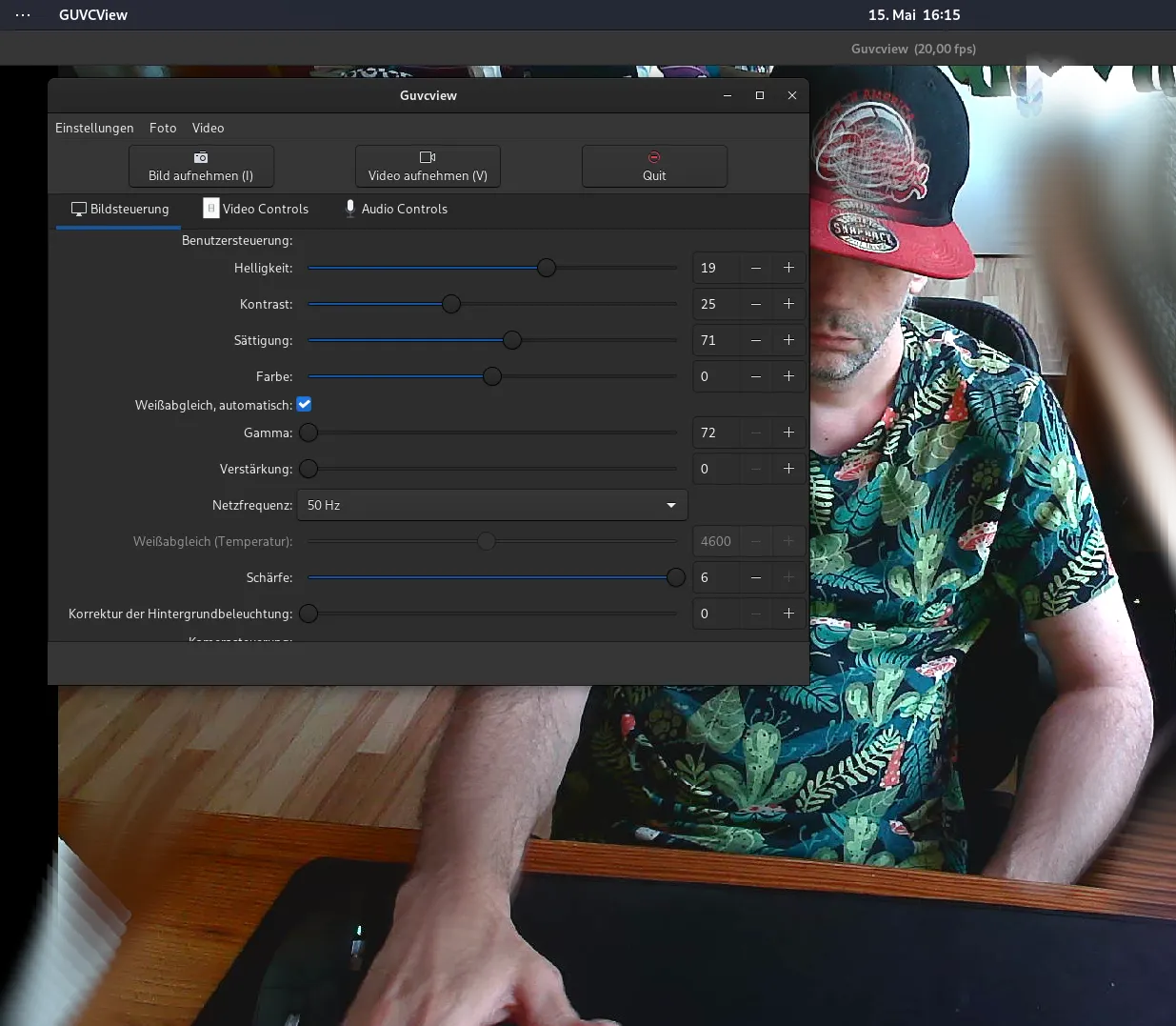1176x1026 pixels.
Task: Switch to the Audio Controls tab
Action: (x=396, y=209)
